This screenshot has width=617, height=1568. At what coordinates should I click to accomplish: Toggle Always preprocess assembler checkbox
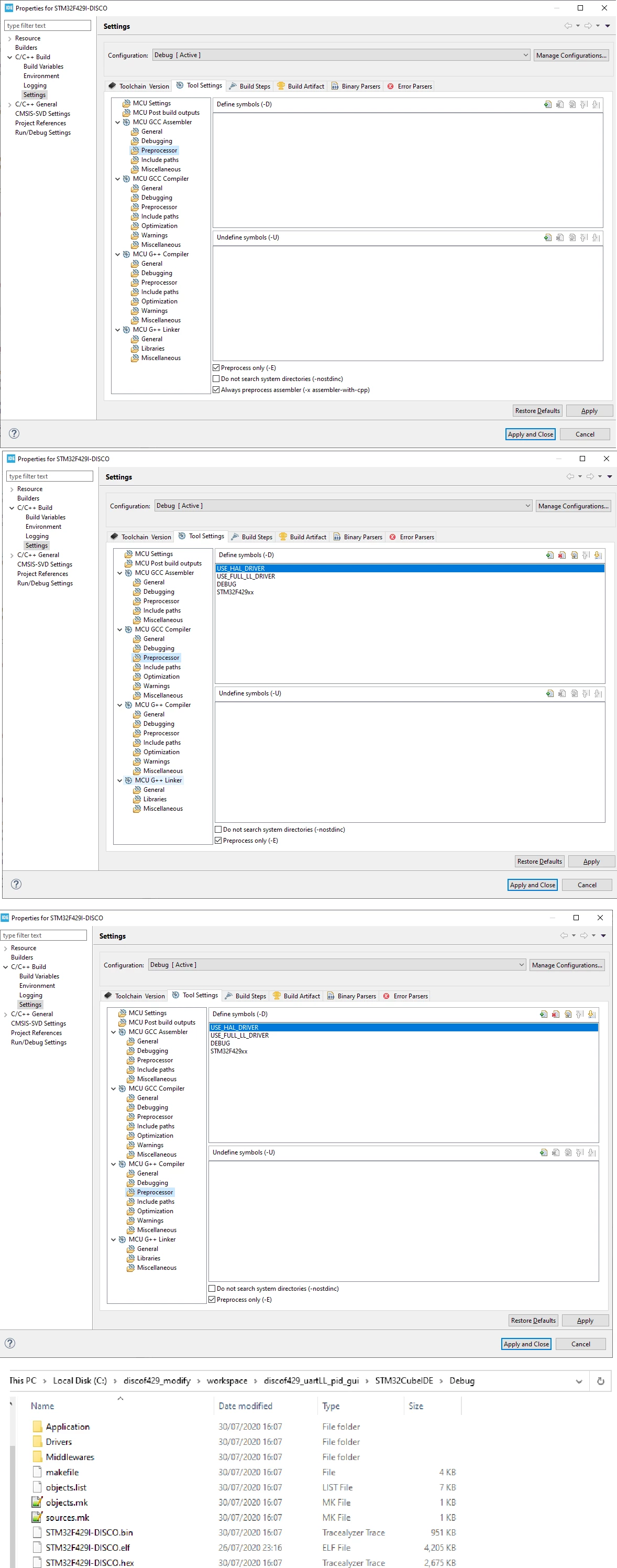click(216, 389)
